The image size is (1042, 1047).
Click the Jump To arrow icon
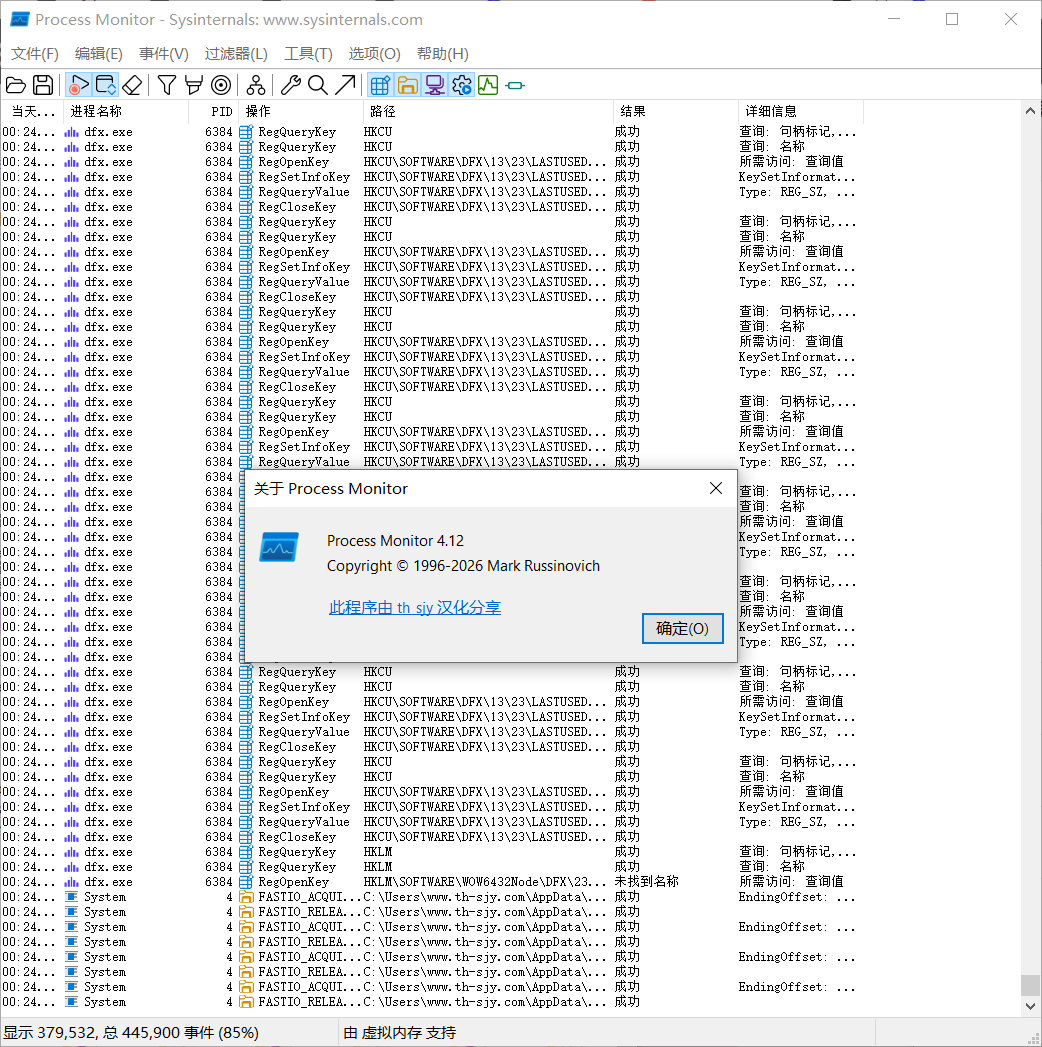[x=345, y=85]
